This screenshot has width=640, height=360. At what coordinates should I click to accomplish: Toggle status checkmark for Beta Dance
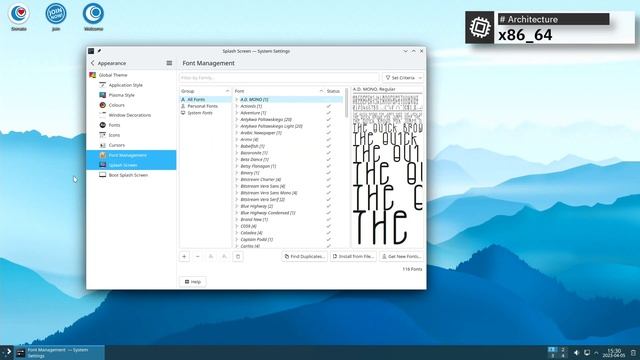click(329, 160)
